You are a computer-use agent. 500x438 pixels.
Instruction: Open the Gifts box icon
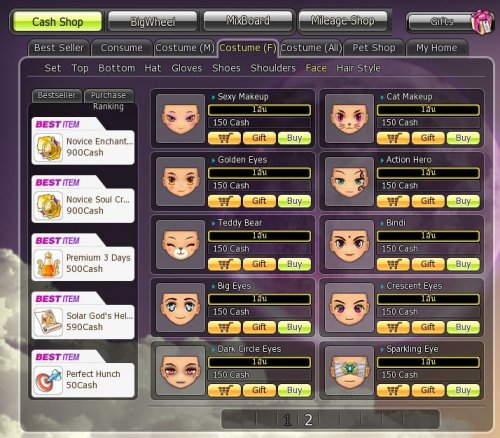pyautogui.click(x=482, y=22)
